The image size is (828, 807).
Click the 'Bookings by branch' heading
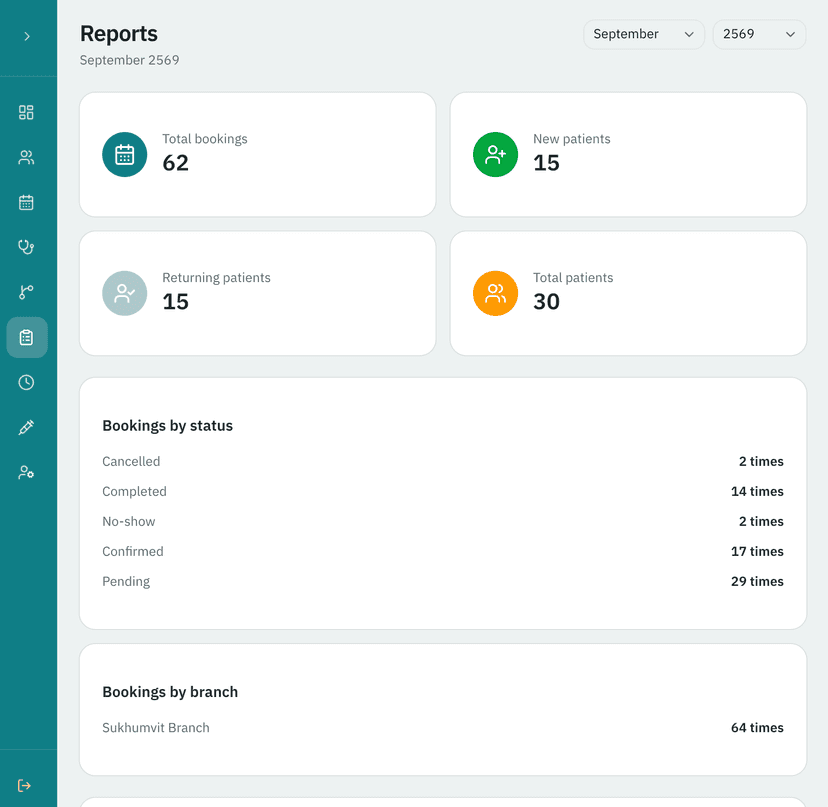click(x=170, y=692)
